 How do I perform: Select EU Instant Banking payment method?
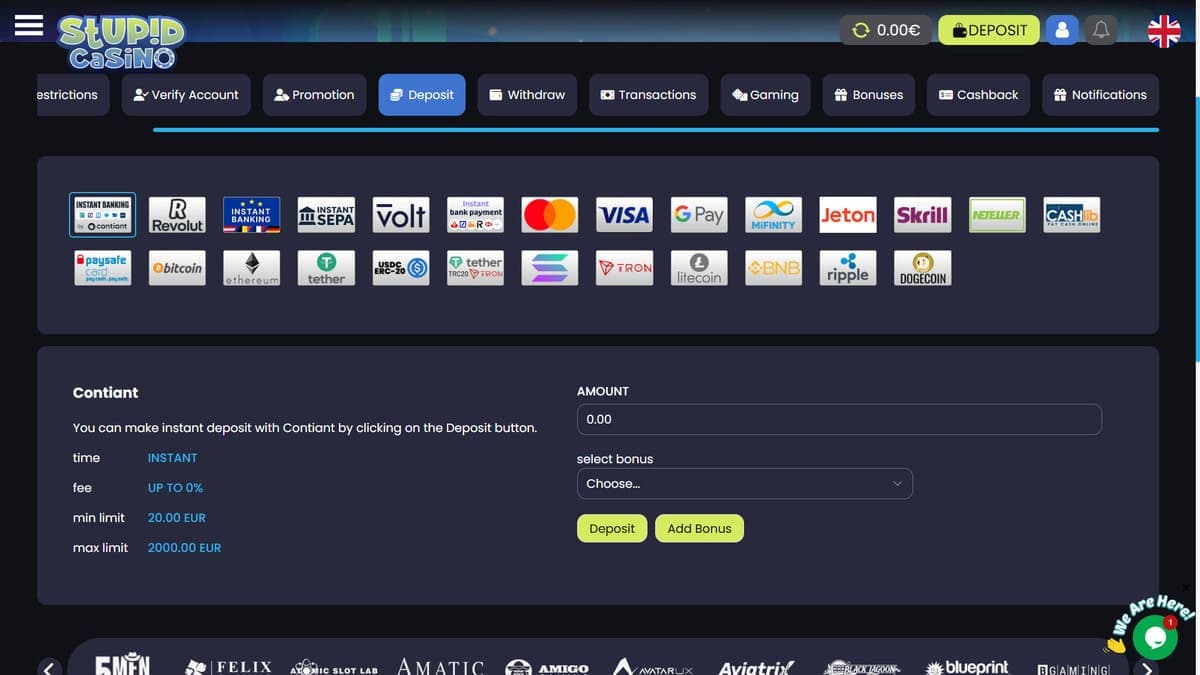pyautogui.click(x=251, y=214)
